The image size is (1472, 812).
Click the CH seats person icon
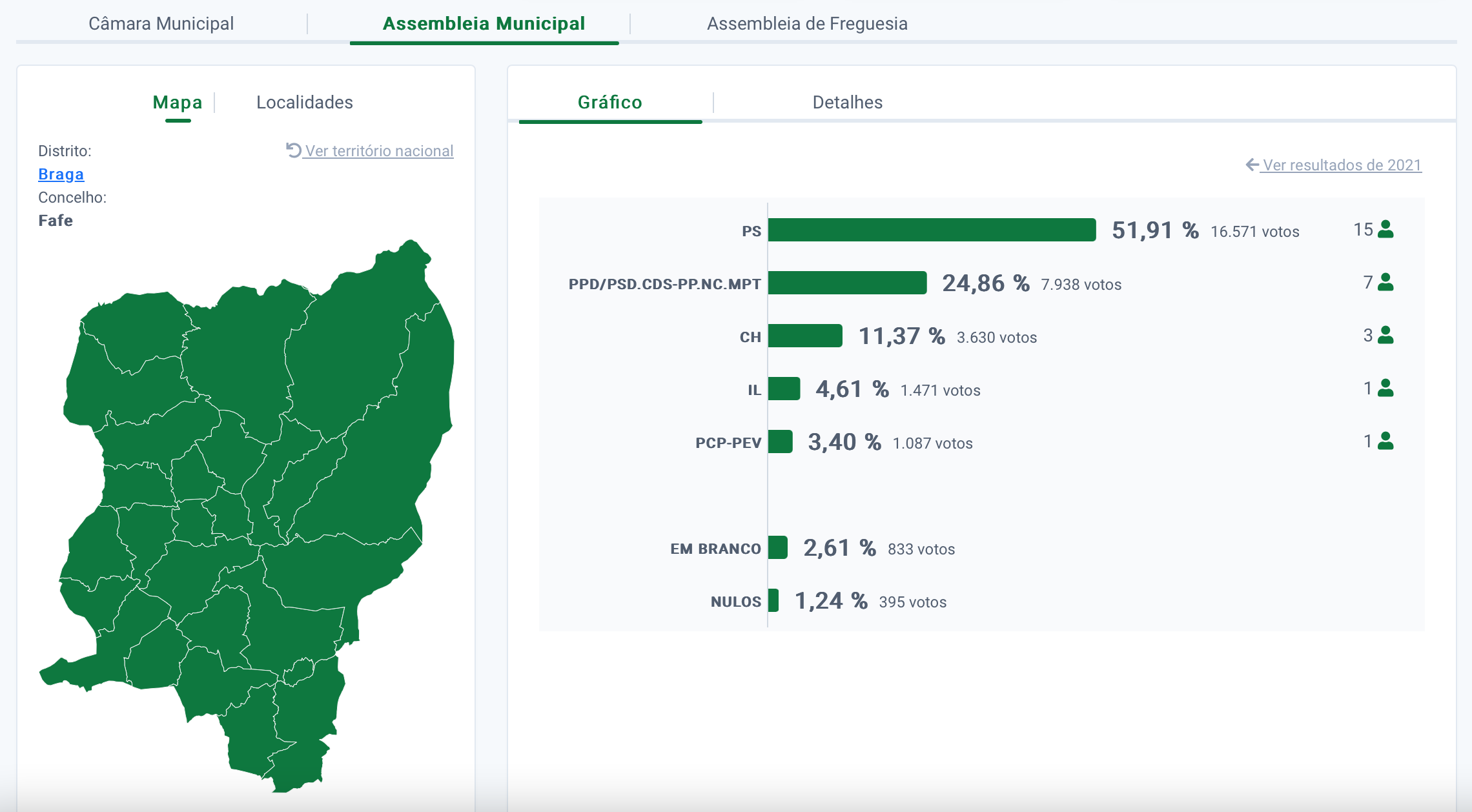[1385, 335]
